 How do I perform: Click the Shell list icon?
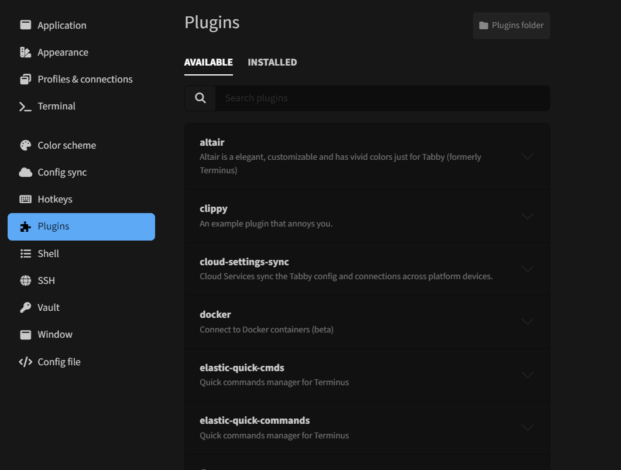(25, 253)
